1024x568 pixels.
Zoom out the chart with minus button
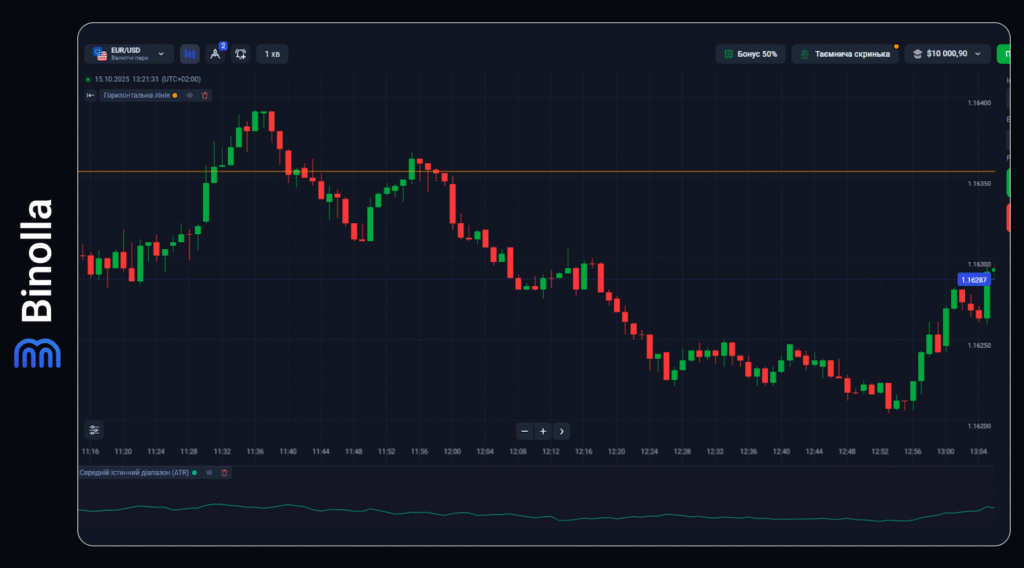click(524, 431)
